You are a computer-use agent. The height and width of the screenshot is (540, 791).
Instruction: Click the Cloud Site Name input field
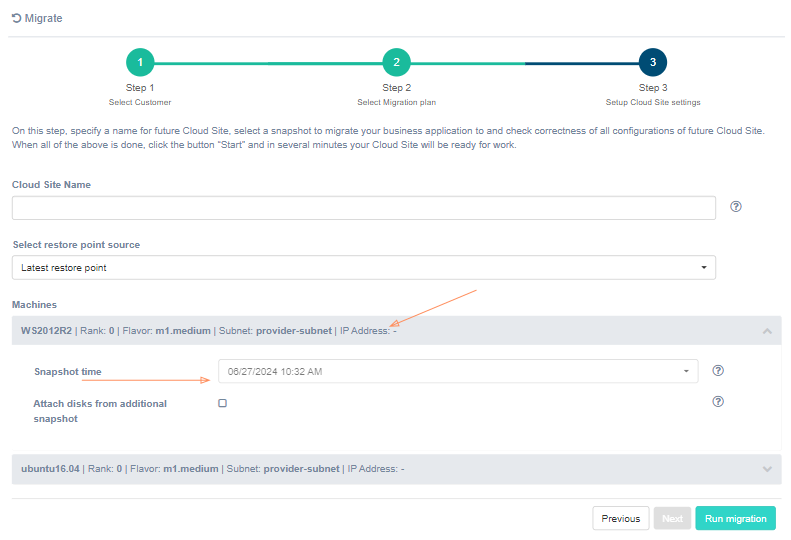pyautogui.click(x=364, y=207)
